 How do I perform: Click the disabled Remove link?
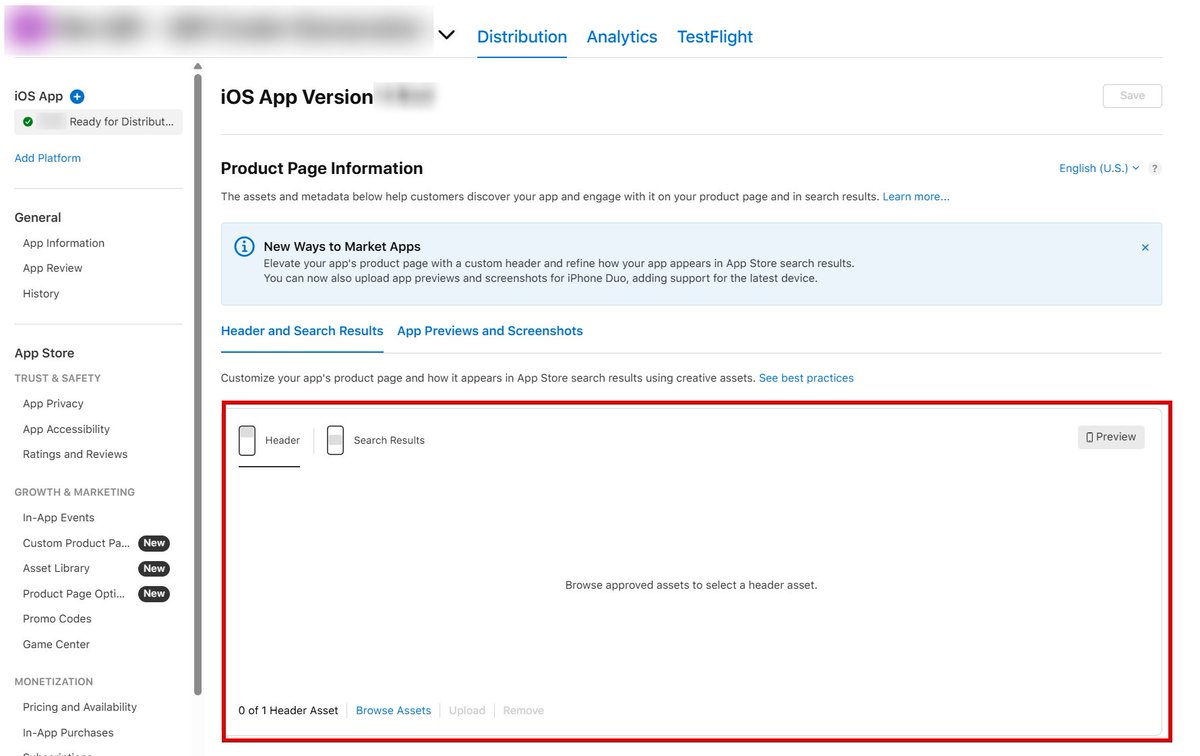tap(523, 711)
